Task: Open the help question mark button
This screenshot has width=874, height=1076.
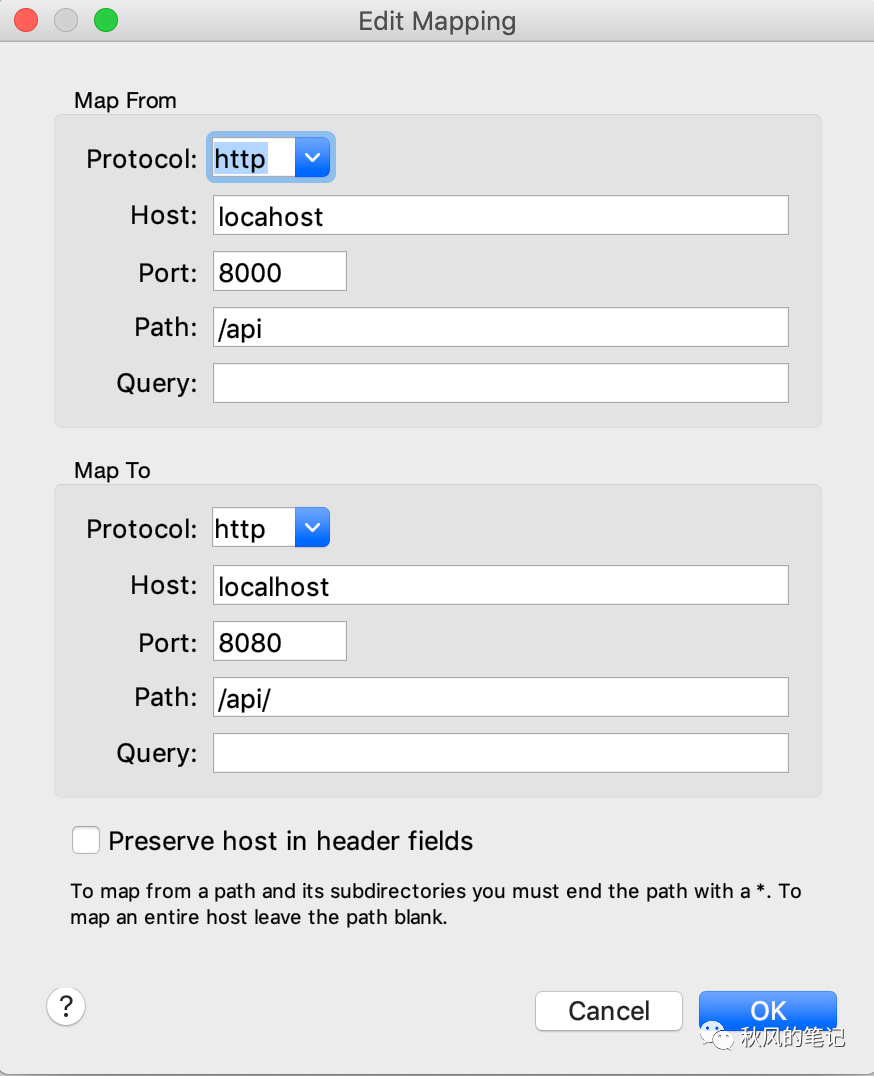Action: coord(66,1006)
